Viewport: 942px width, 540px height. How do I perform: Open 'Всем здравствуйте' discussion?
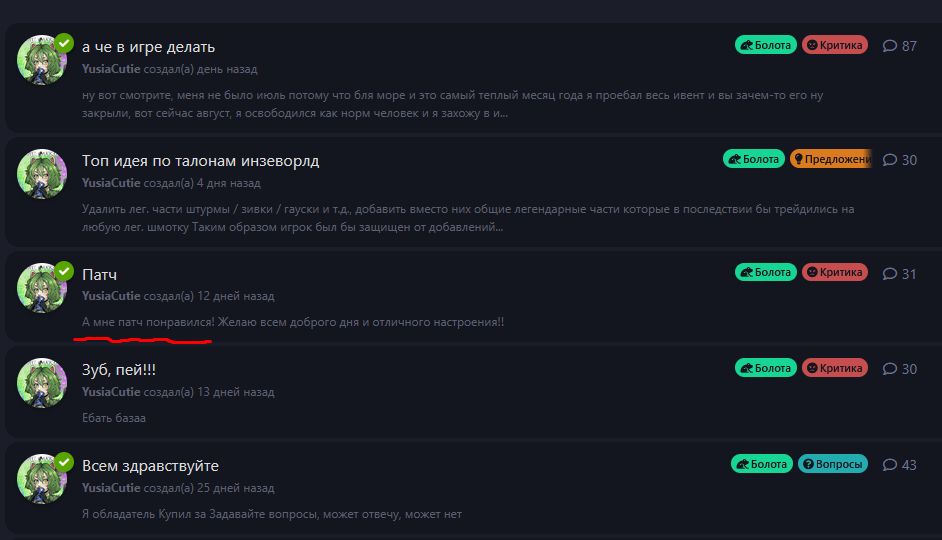150,466
